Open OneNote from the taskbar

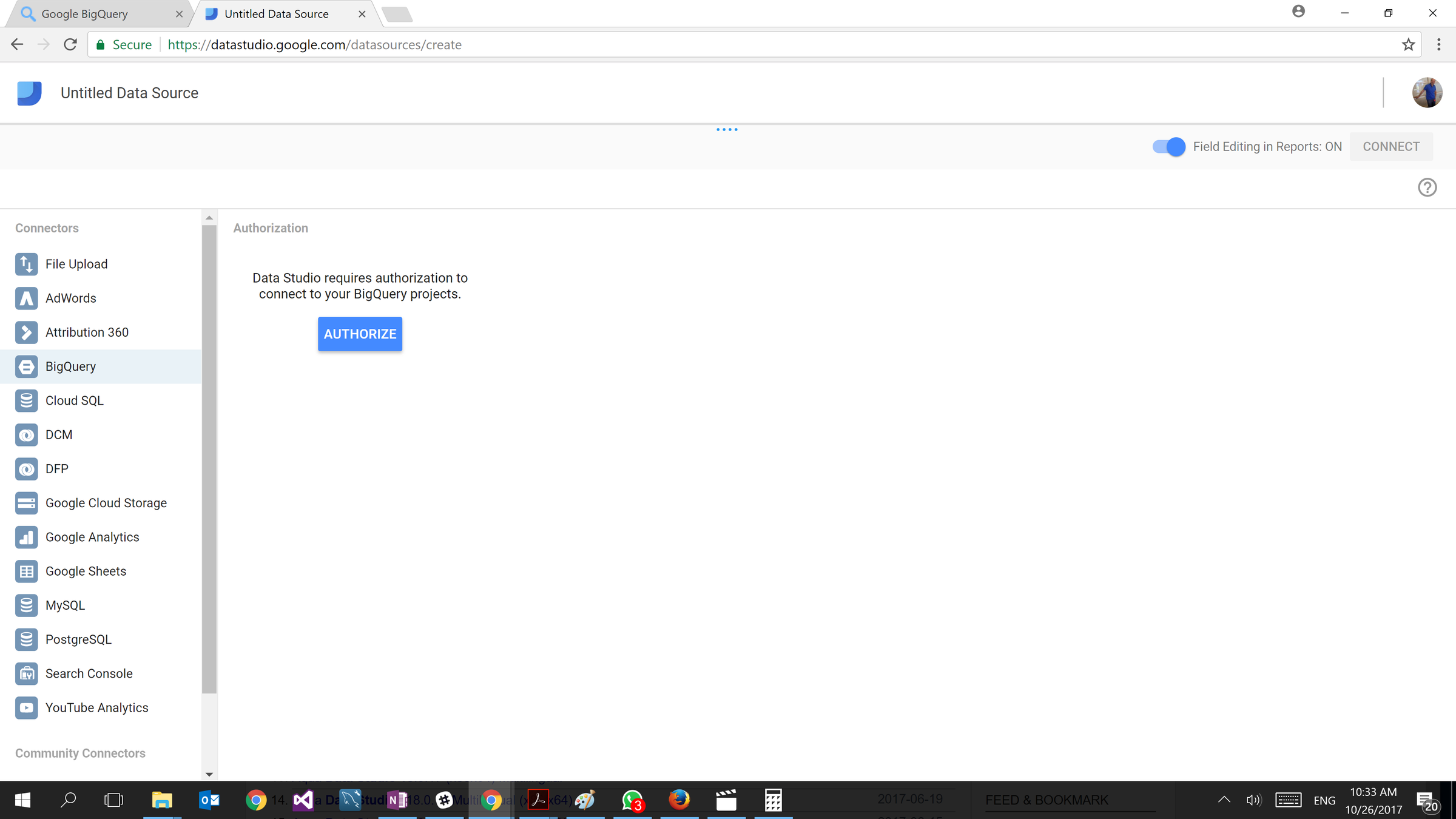(x=398, y=800)
